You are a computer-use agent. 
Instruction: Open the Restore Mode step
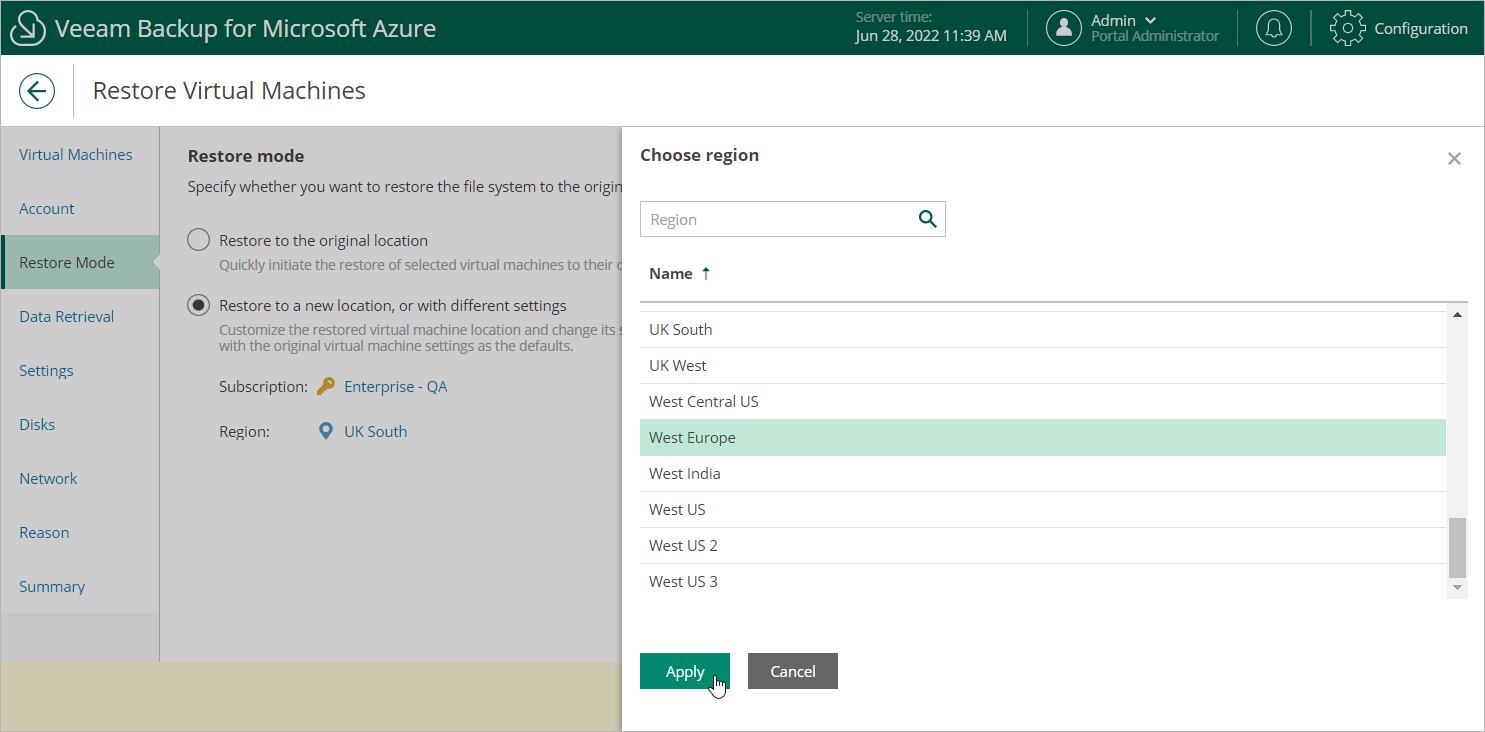pos(80,262)
